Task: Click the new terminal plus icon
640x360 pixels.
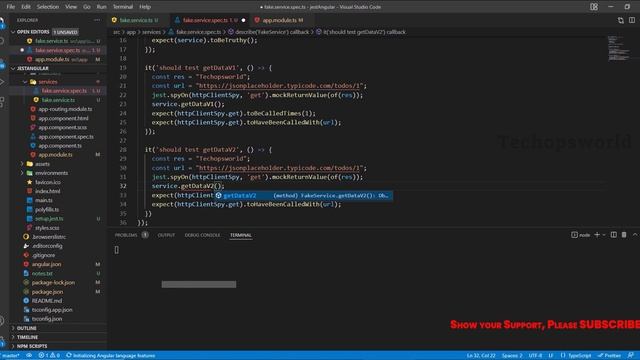Action: [597, 235]
